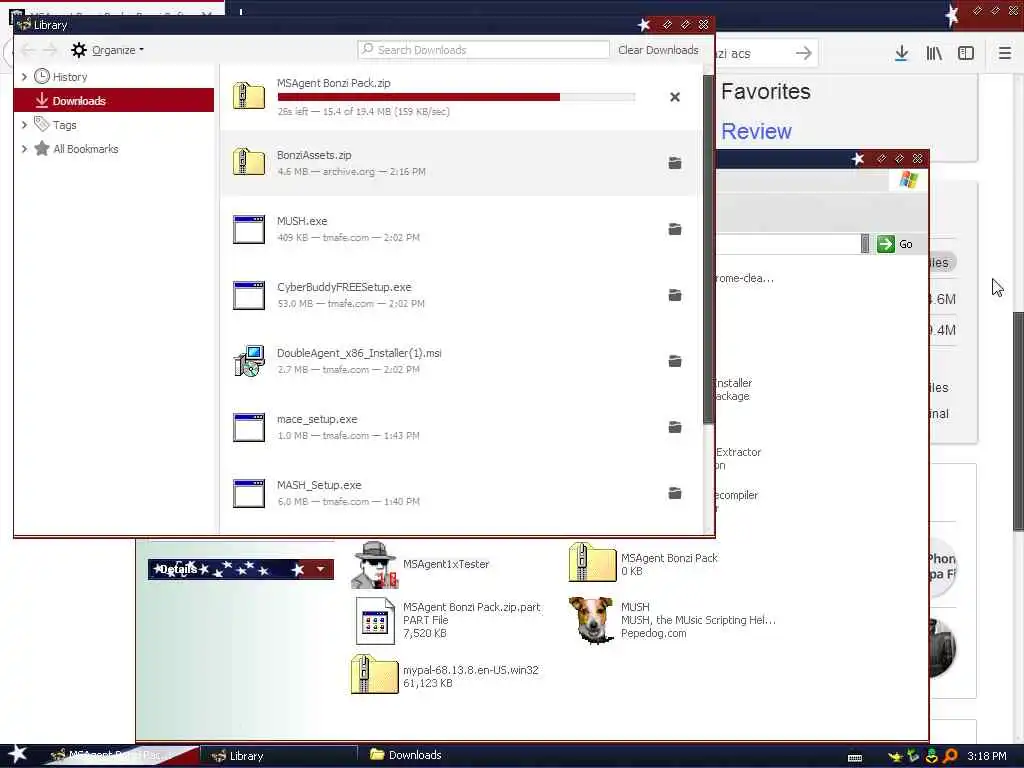1024x768 pixels.
Task: Click the DoubleAgent installer msi icon
Action: coord(249,361)
